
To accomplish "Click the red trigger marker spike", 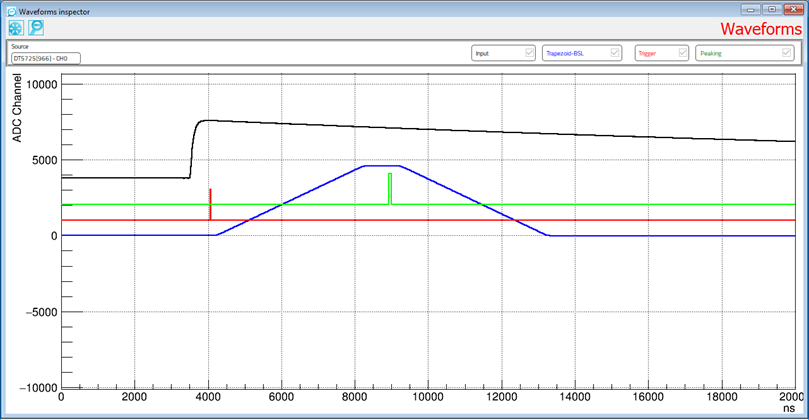I will (x=211, y=204).
